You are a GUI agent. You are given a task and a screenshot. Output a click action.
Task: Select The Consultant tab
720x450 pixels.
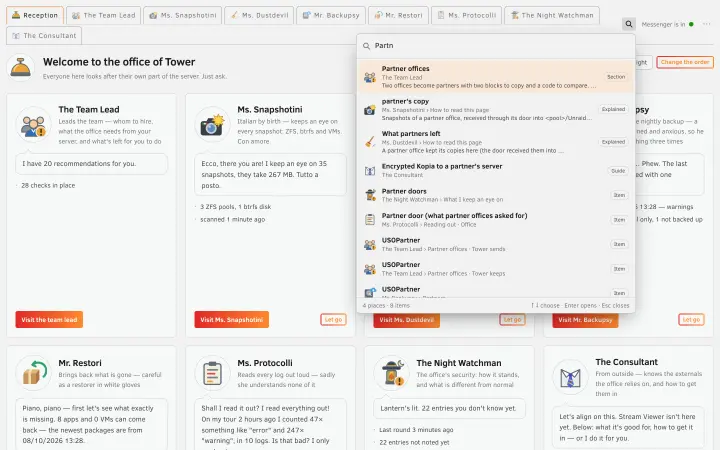pyautogui.click(x=44, y=35)
